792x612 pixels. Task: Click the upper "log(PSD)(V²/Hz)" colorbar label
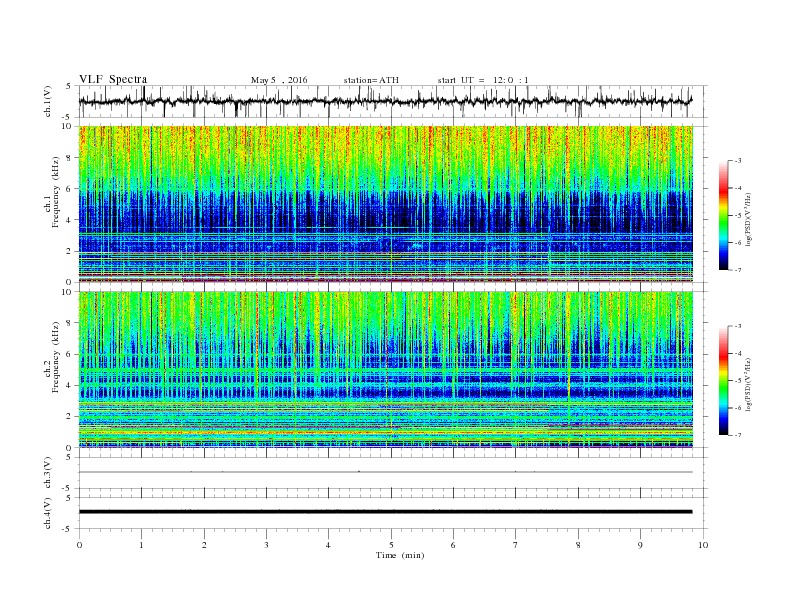coord(749,219)
